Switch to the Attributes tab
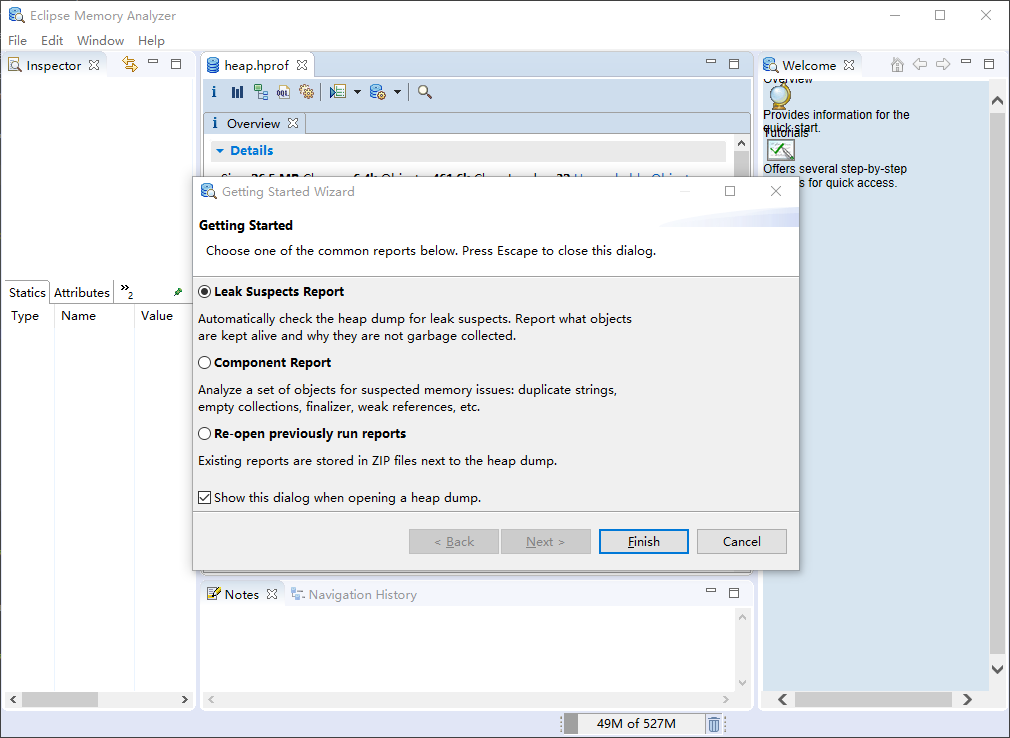This screenshot has height=738, width=1010. point(82,292)
